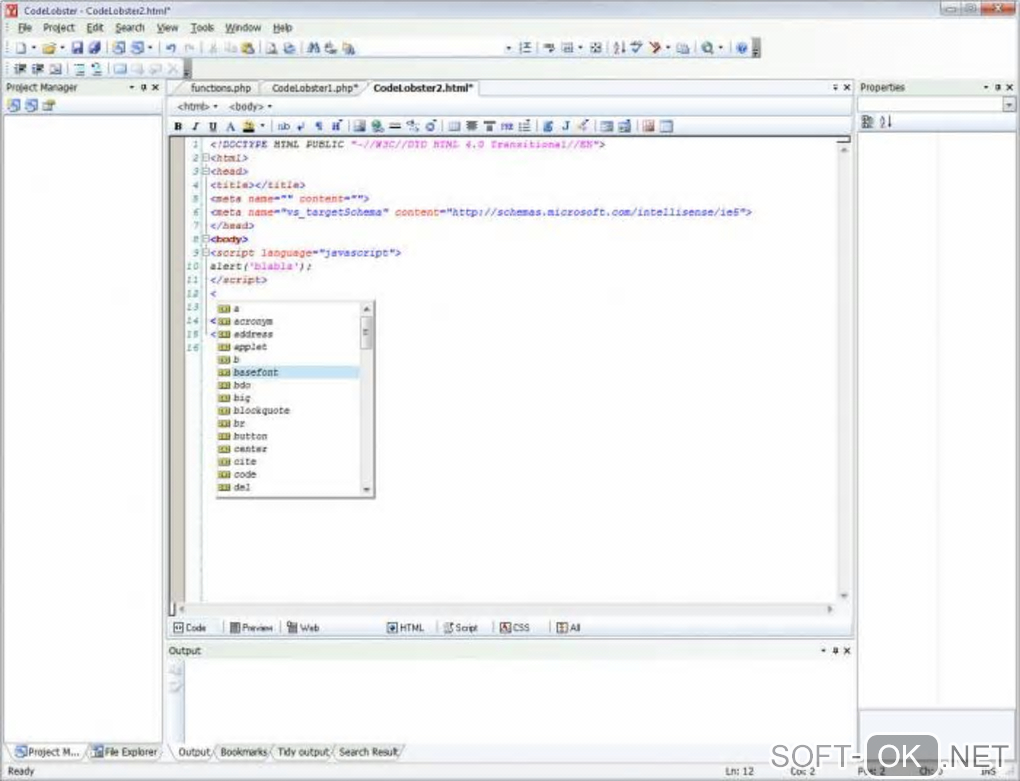
Task: Open the highlight color dropdown arrow
Action: (262, 126)
